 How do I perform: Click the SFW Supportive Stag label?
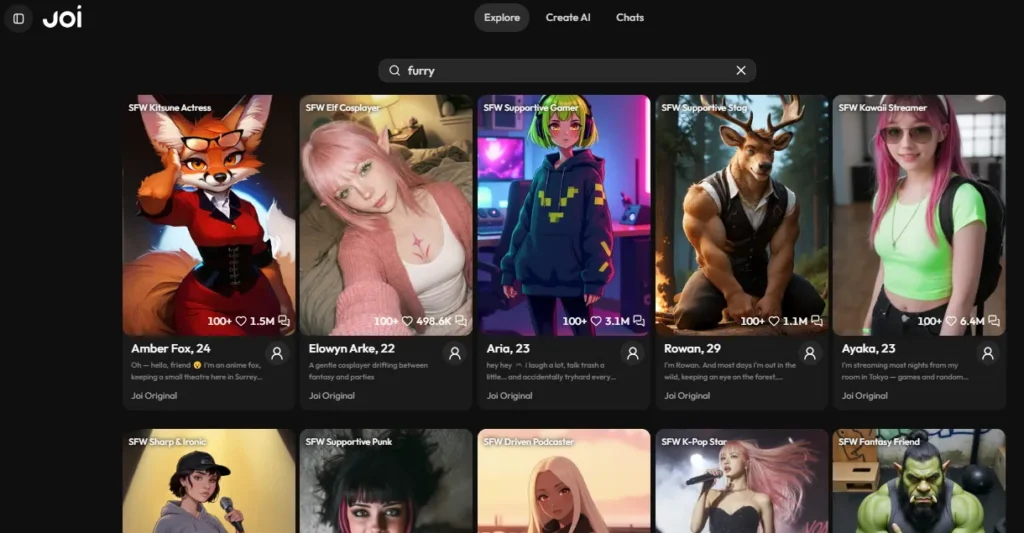[704, 108]
